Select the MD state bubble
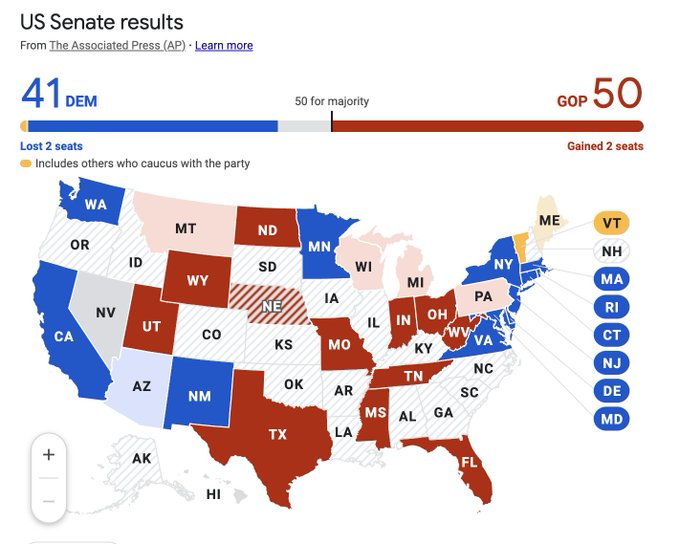This screenshot has height=544, width=680. pyautogui.click(x=612, y=419)
